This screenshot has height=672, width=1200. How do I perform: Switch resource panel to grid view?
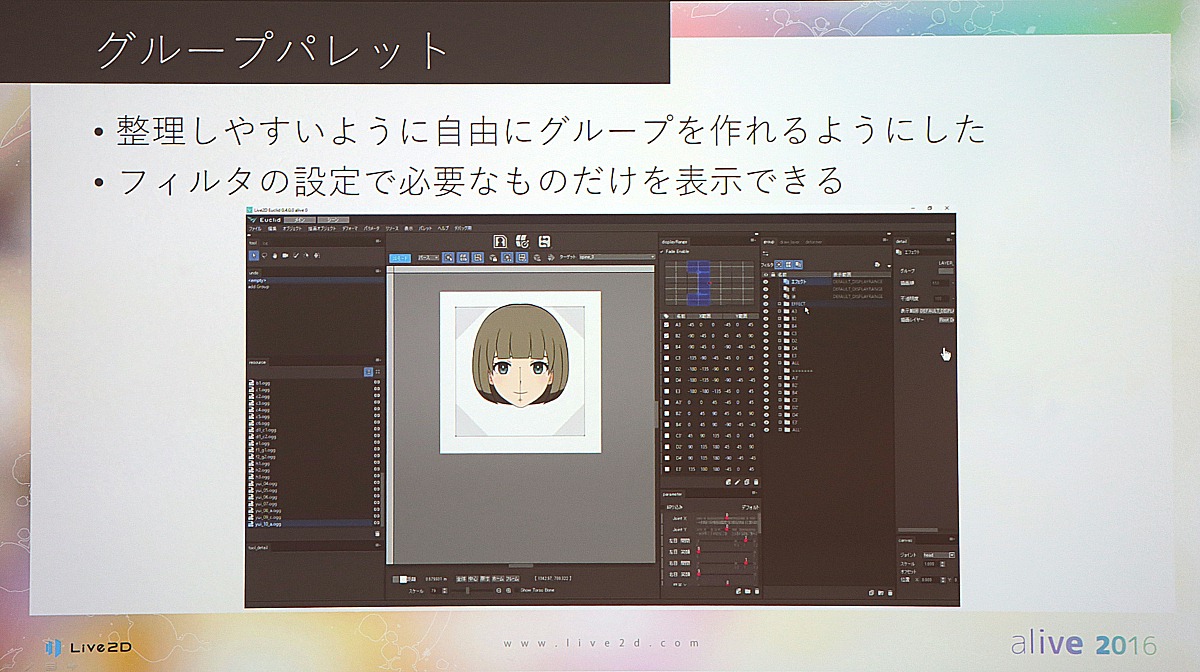[378, 372]
